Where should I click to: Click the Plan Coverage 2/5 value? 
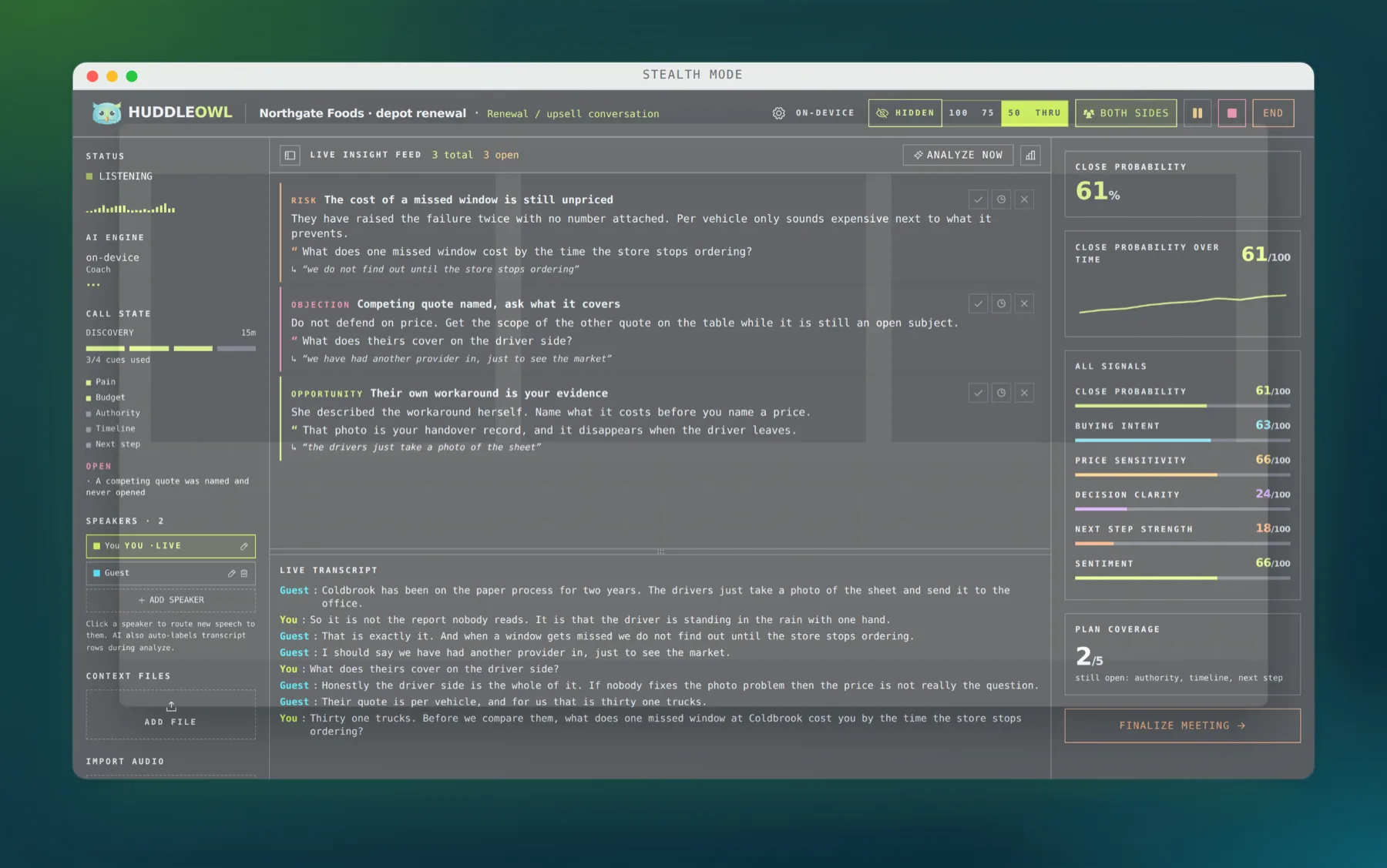(1089, 656)
